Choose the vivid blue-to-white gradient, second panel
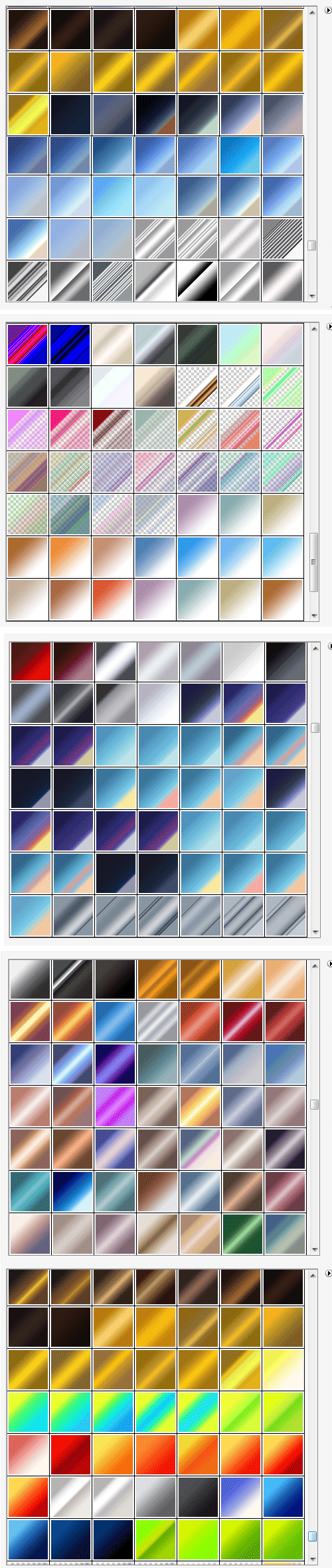The width and height of the screenshot is (332, 1568). tap(198, 557)
